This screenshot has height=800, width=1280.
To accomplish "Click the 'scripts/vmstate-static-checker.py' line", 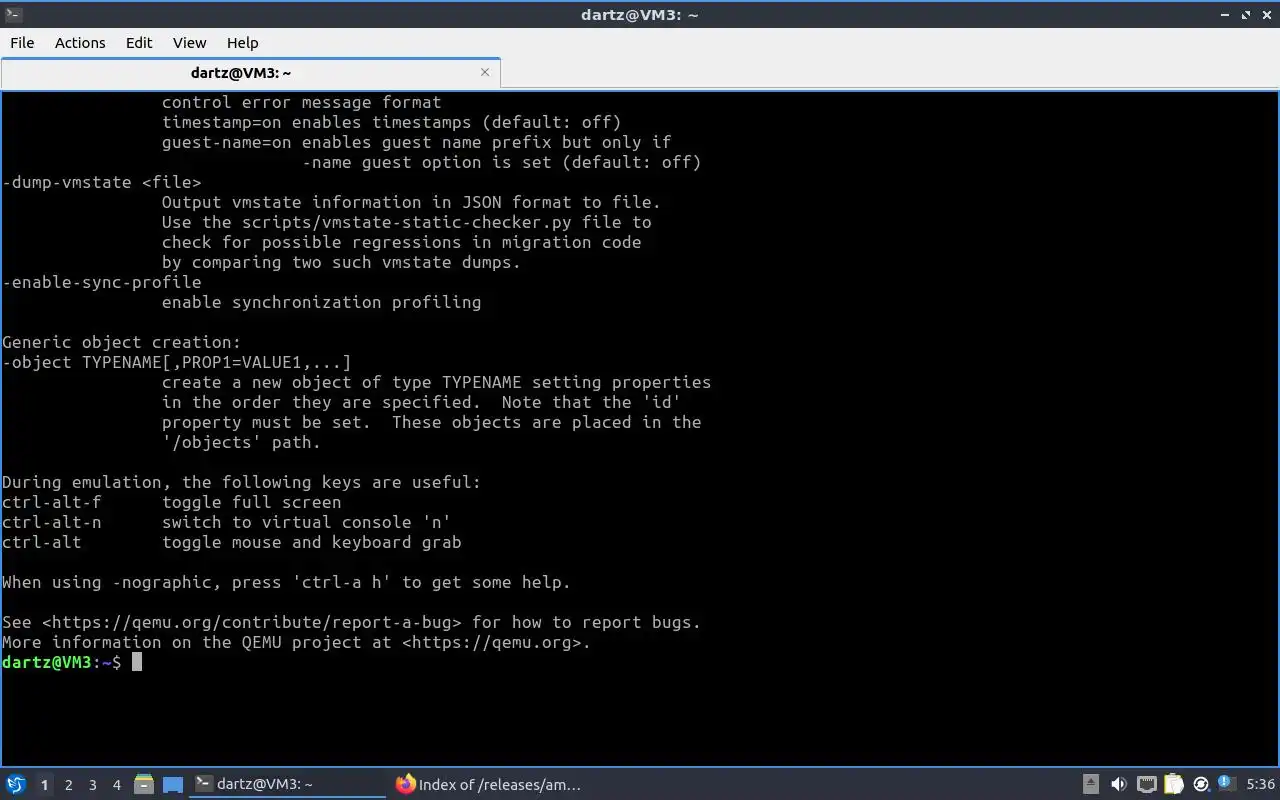I will [x=407, y=222].
